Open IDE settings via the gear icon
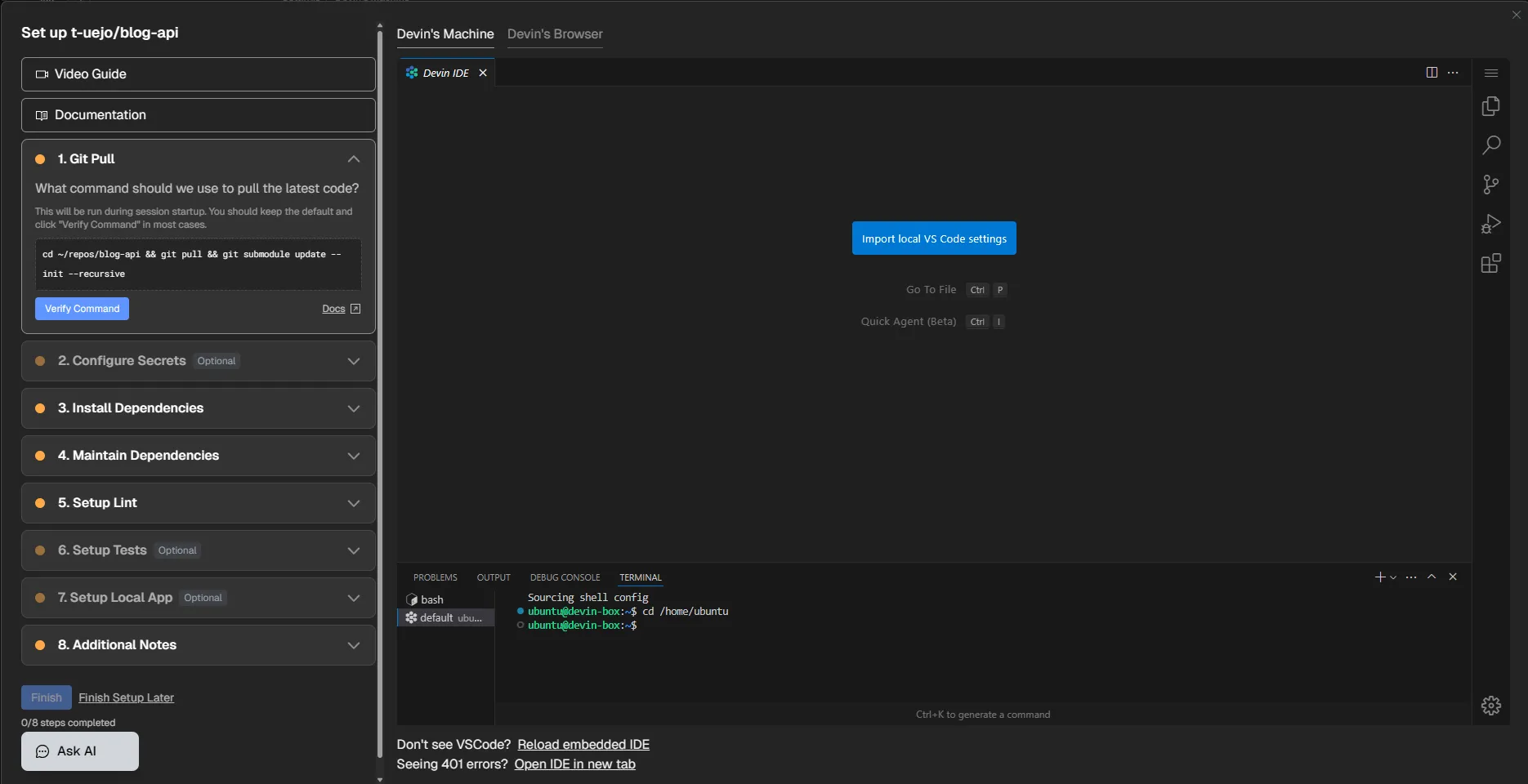This screenshot has width=1528, height=784. pos(1491,705)
